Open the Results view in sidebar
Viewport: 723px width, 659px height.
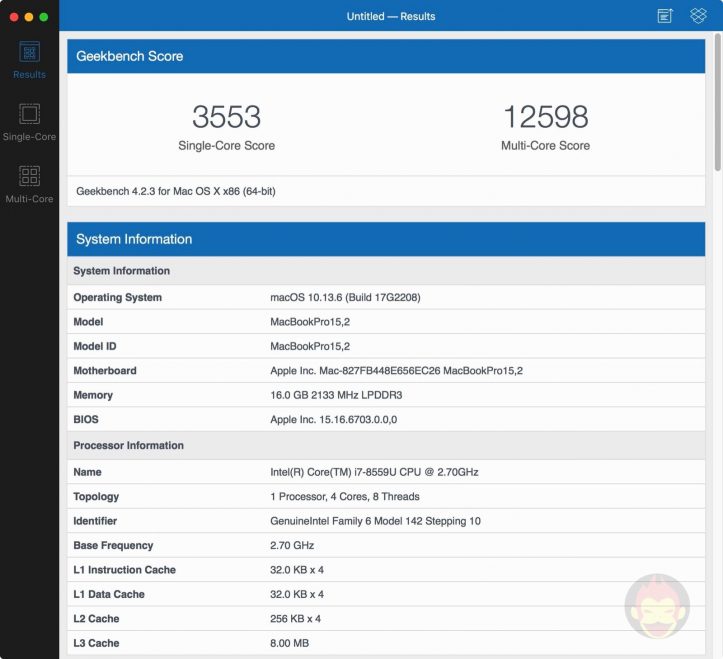(x=29, y=58)
